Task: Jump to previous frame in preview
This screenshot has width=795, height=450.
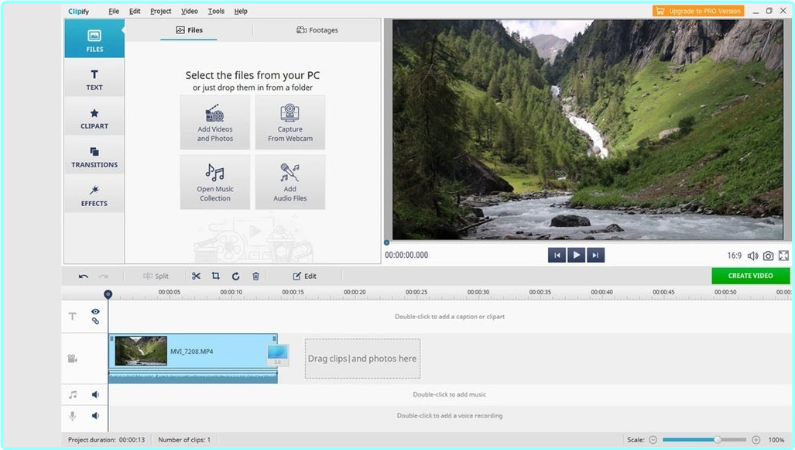Action: point(557,255)
